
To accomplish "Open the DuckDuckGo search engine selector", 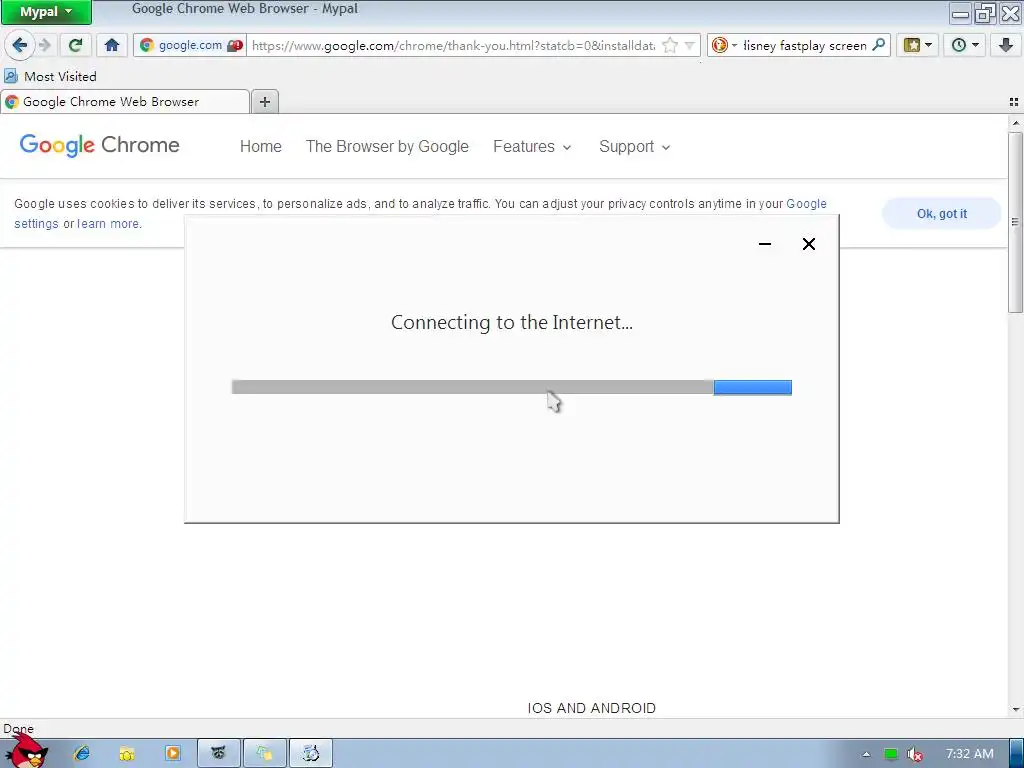I will [724, 45].
